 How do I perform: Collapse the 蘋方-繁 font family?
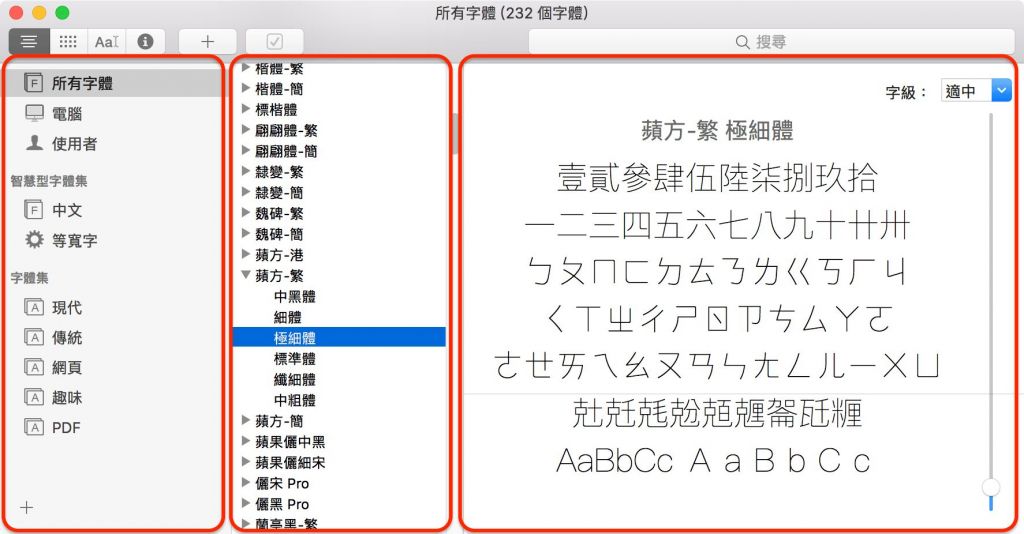click(x=246, y=275)
